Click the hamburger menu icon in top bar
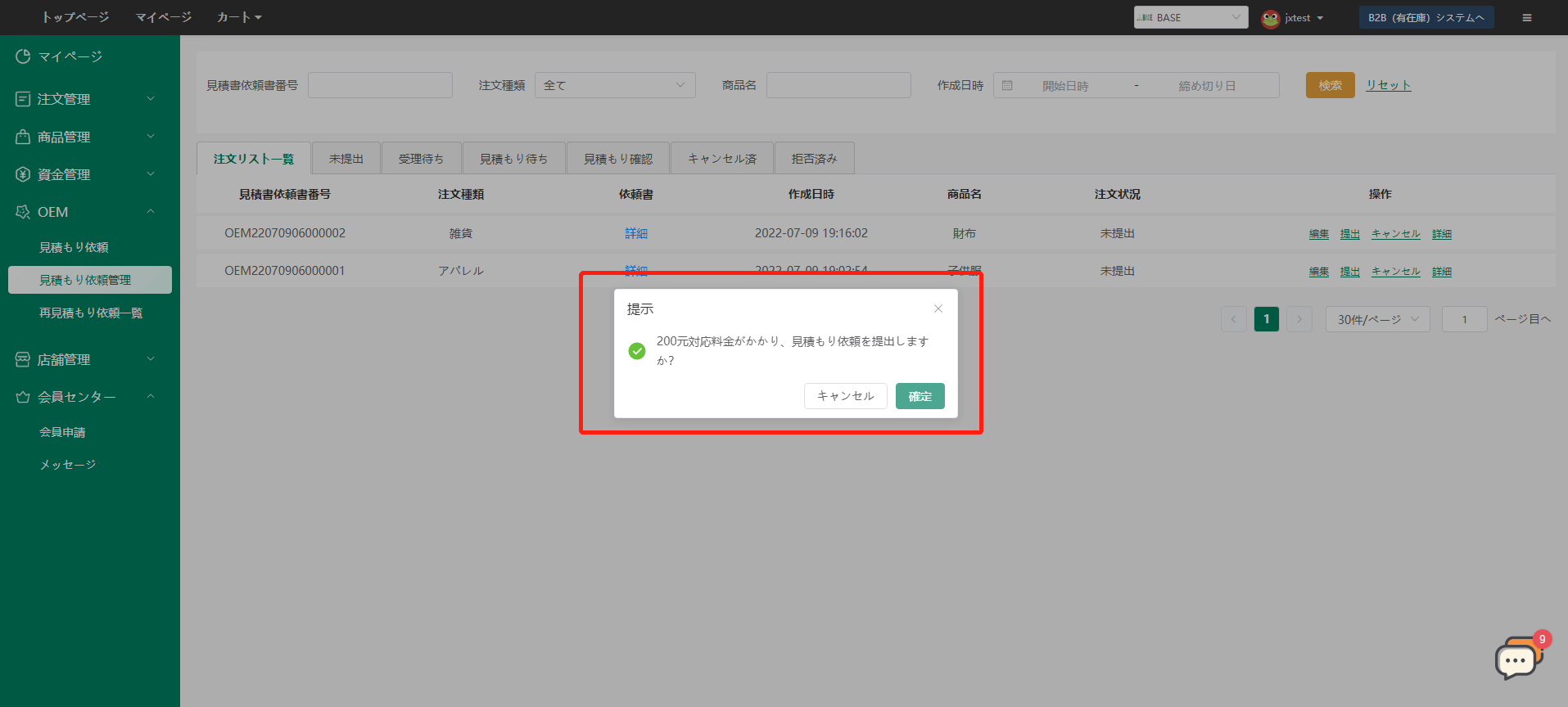Viewport: 1568px width, 707px height. coord(1527,17)
